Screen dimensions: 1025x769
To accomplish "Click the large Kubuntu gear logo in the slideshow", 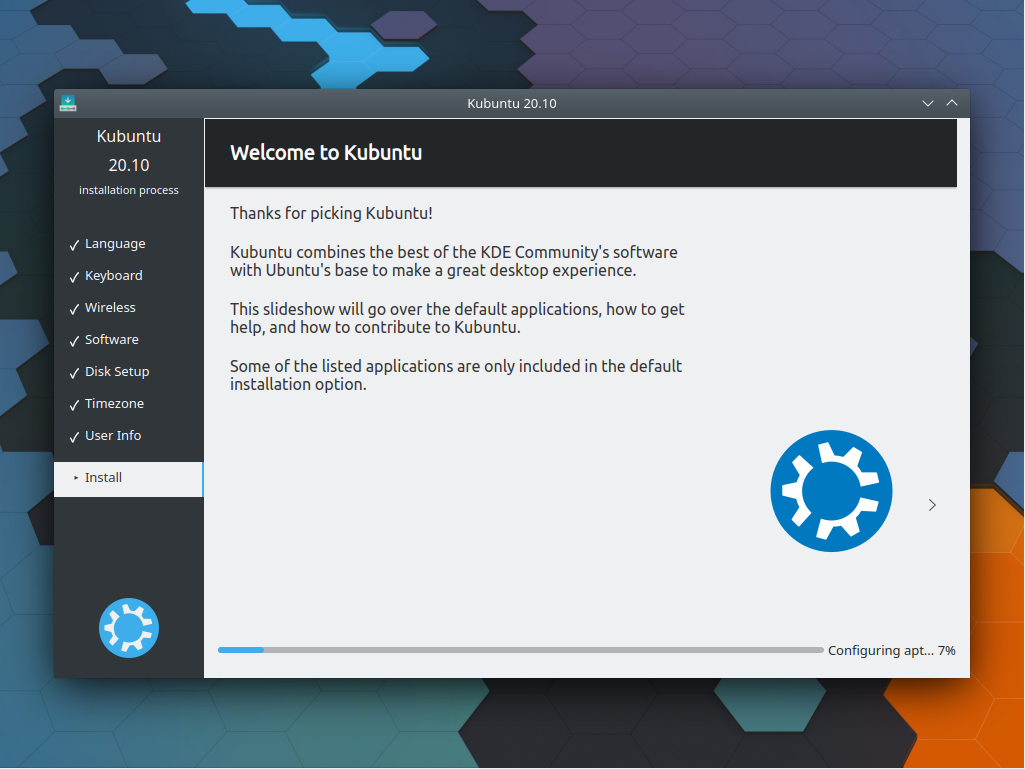I will coord(831,490).
